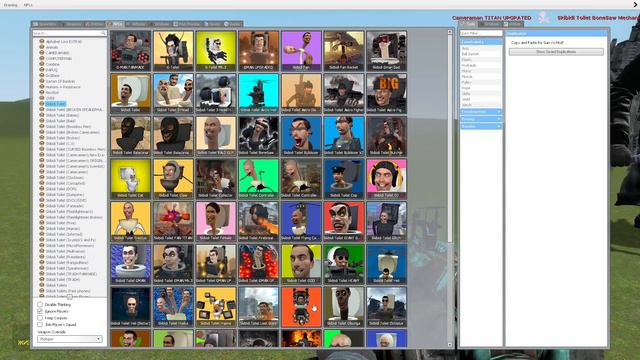Collapse the Constraints tool category
Image resolution: width=640 pixels, height=360 pixels.
[481, 42]
